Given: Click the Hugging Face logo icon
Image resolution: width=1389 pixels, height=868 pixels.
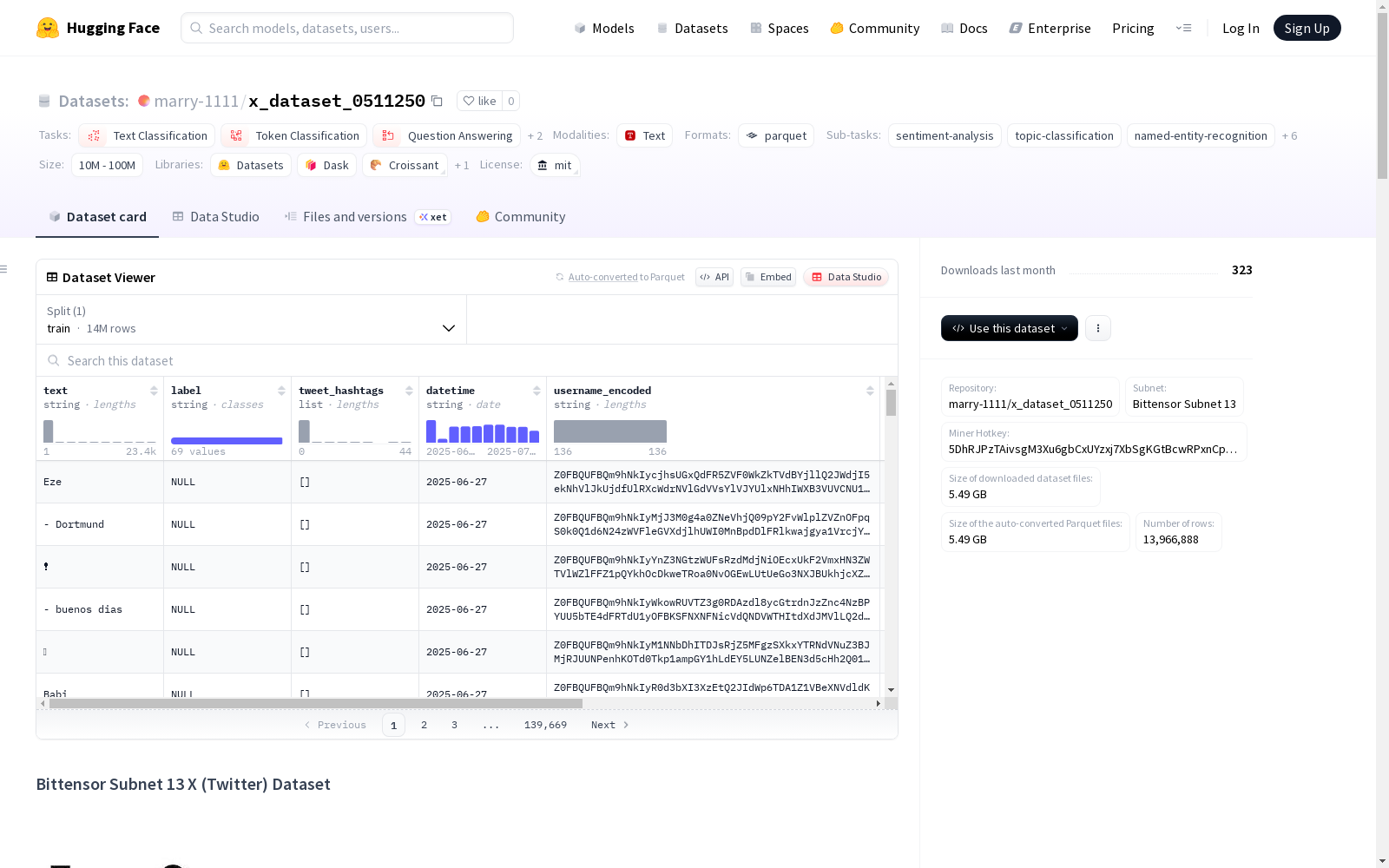Looking at the screenshot, I should (48, 28).
